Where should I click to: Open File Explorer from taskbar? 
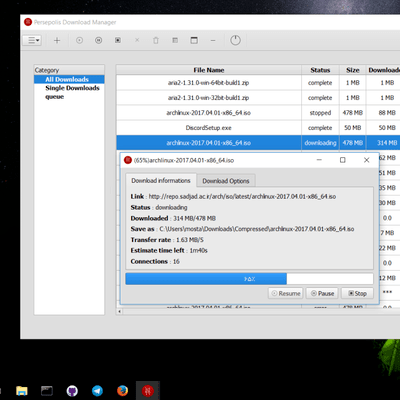click(x=22, y=391)
